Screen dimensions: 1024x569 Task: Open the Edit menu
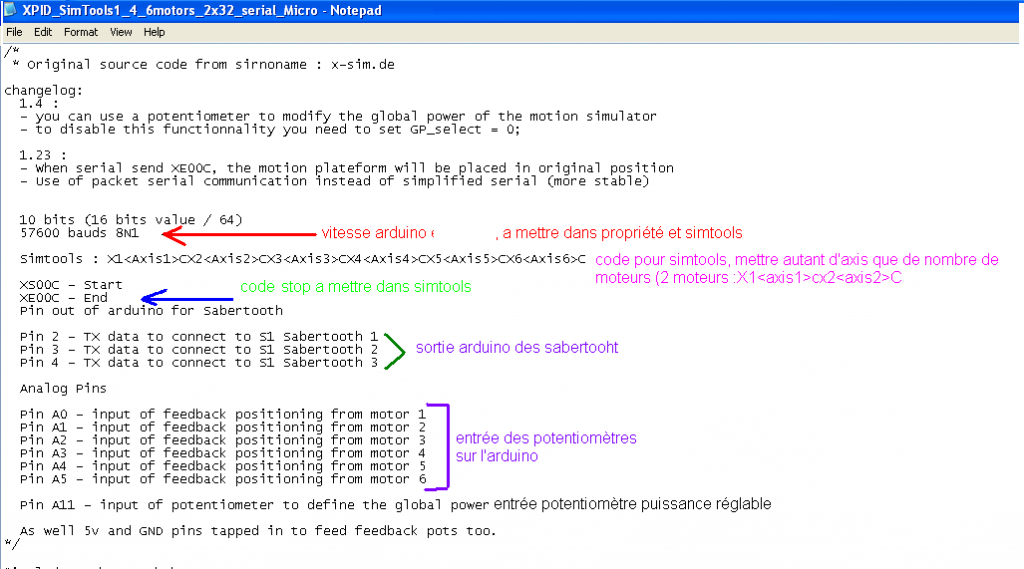(42, 32)
